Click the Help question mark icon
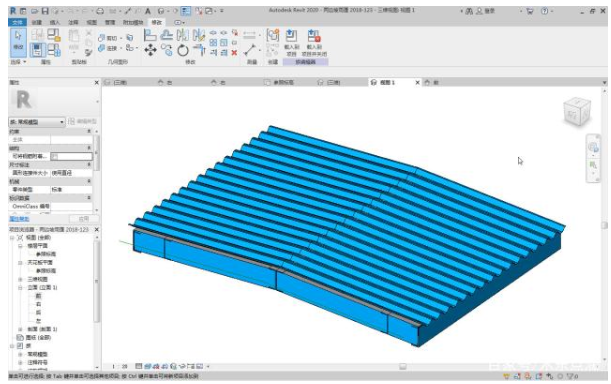Viewport: 611px width, 384px height. (x=545, y=11)
